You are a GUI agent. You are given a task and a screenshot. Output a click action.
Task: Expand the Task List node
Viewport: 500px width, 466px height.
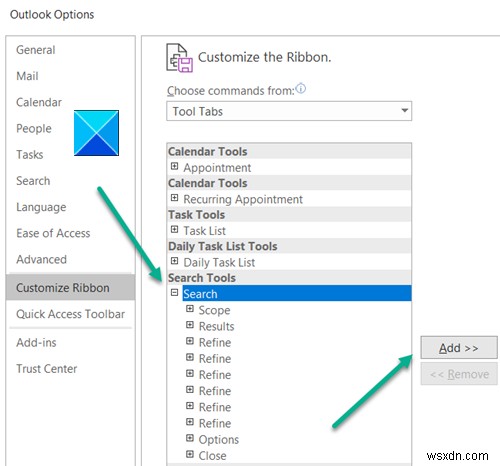(x=174, y=229)
